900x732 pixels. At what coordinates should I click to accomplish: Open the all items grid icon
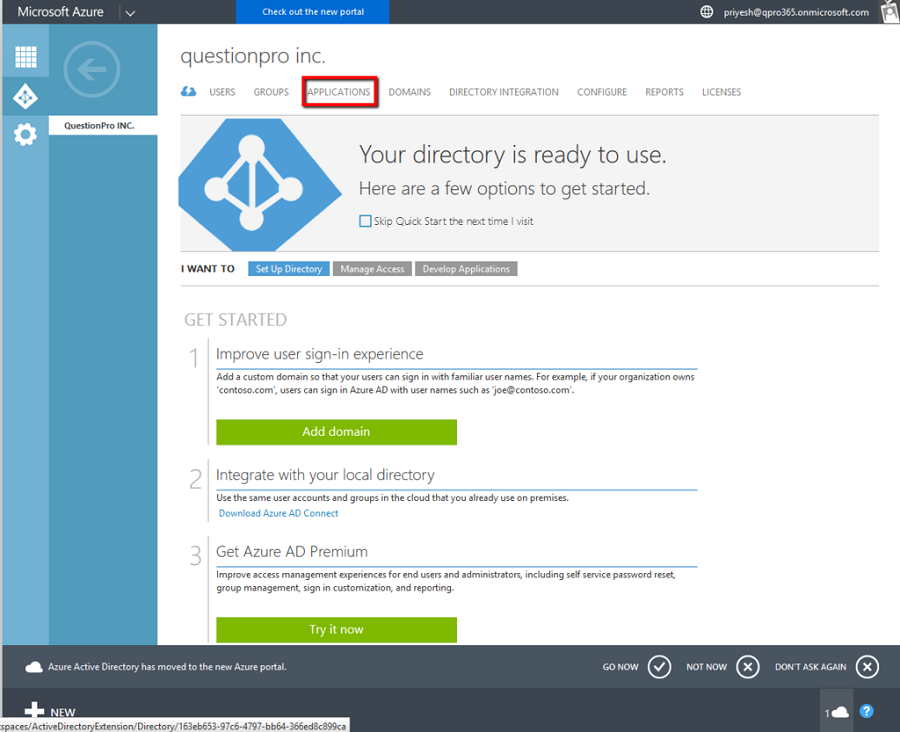click(x=25, y=57)
